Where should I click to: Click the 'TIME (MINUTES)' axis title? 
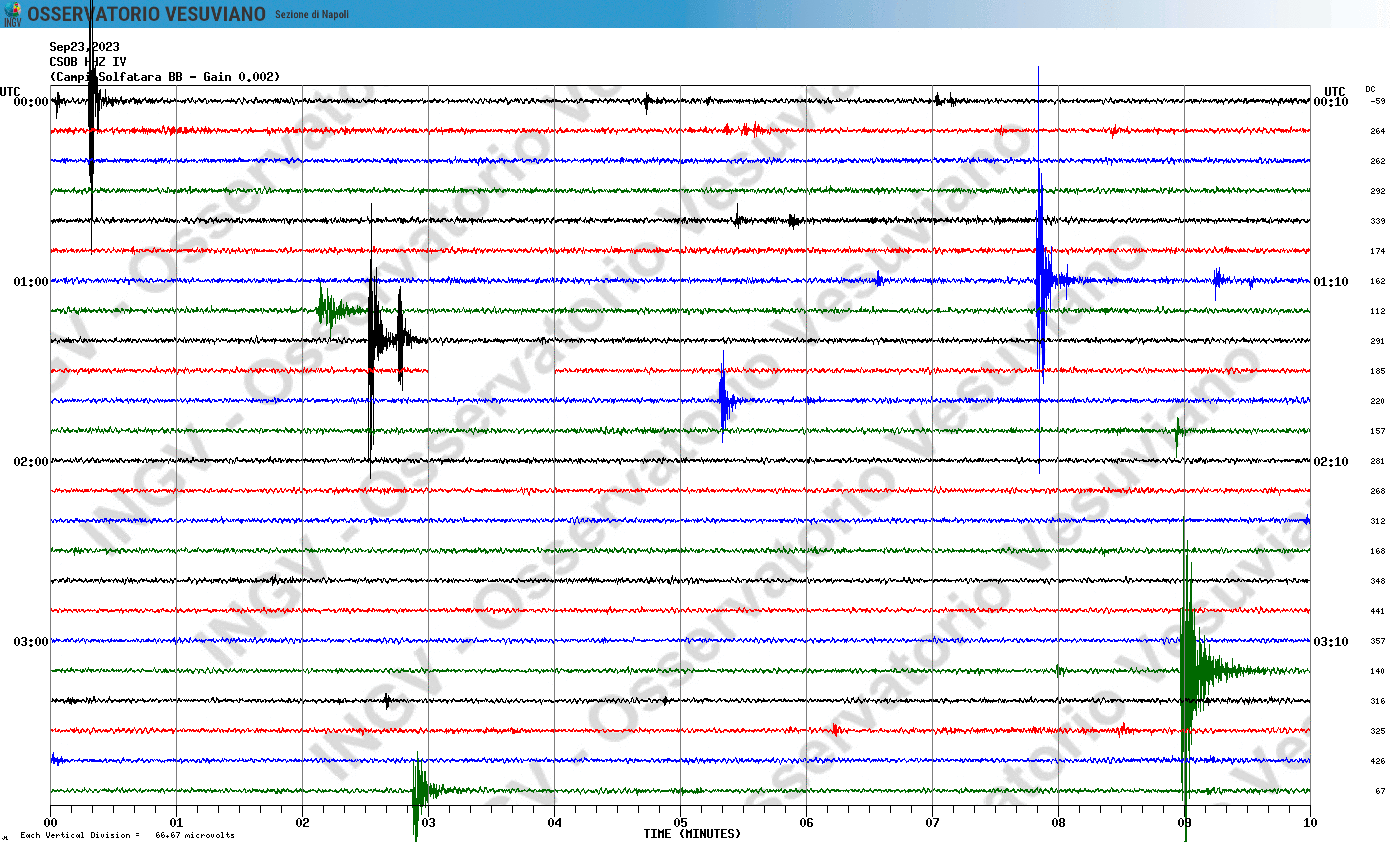pyautogui.click(x=692, y=834)
